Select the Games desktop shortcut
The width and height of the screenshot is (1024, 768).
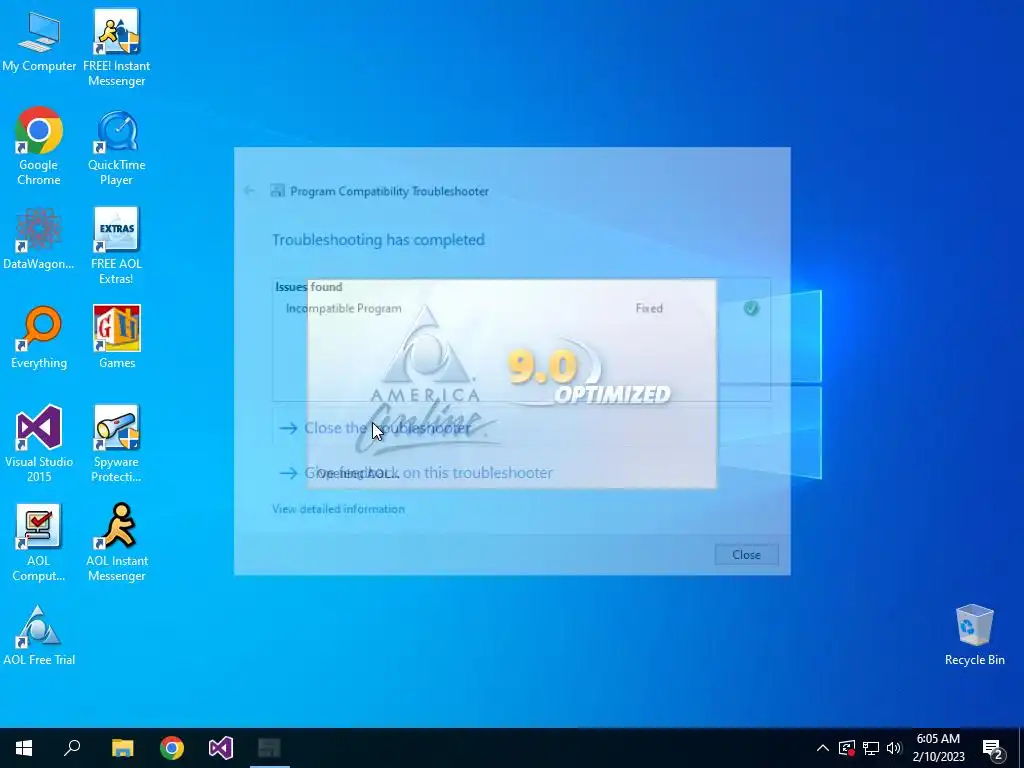(116, 338)
